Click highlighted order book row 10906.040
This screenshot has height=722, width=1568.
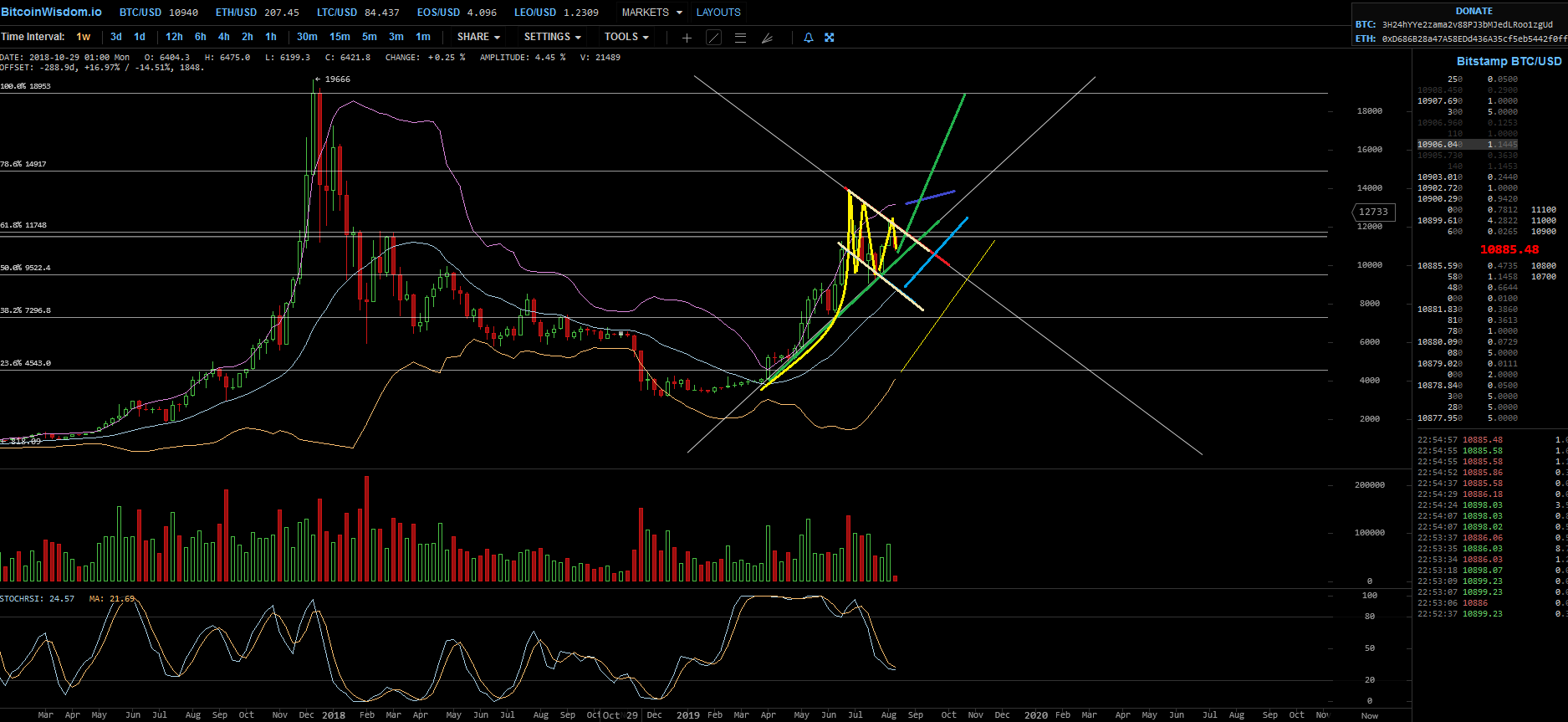1468,145
